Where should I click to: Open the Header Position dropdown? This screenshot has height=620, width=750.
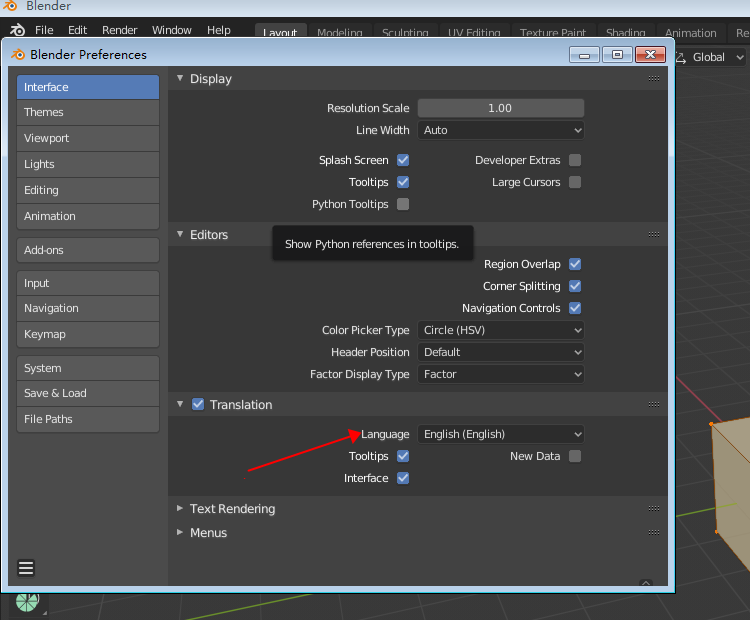pos(501,352)
